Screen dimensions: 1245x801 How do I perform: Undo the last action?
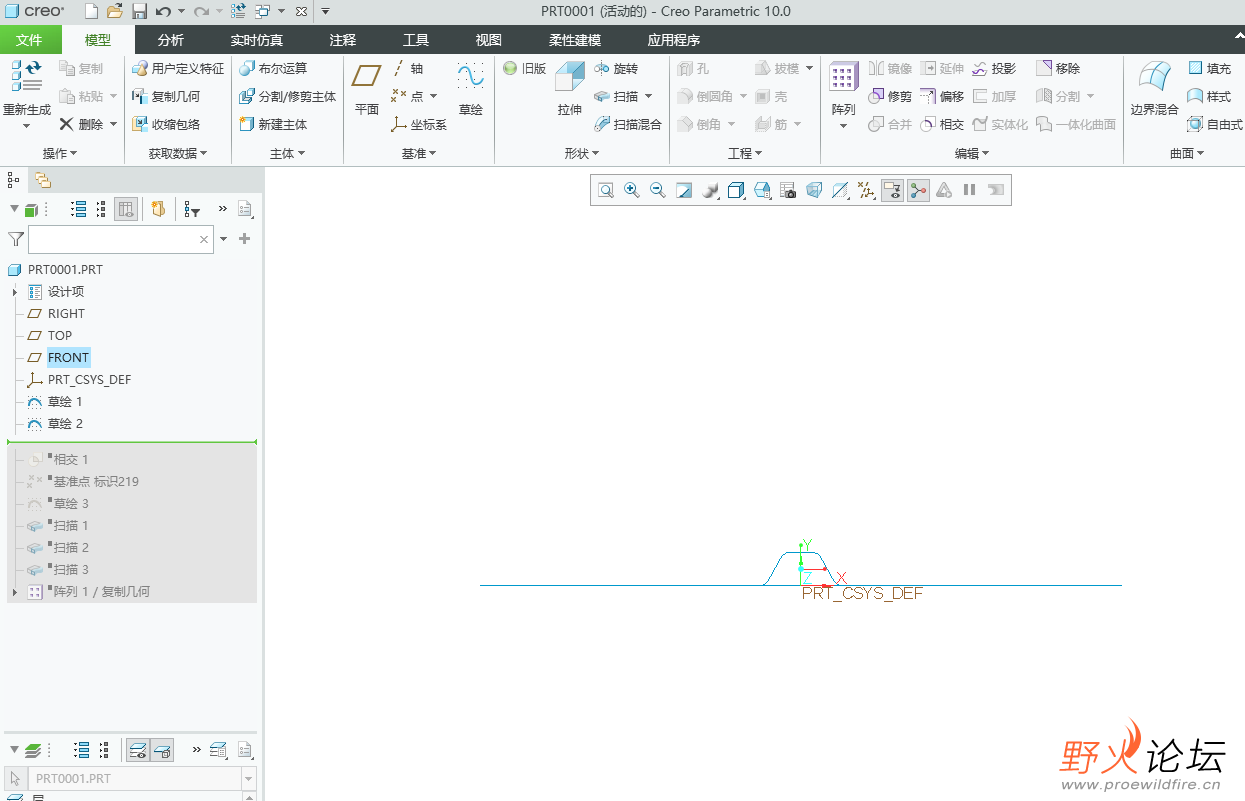pyautogui.click(x=163, y=11)
